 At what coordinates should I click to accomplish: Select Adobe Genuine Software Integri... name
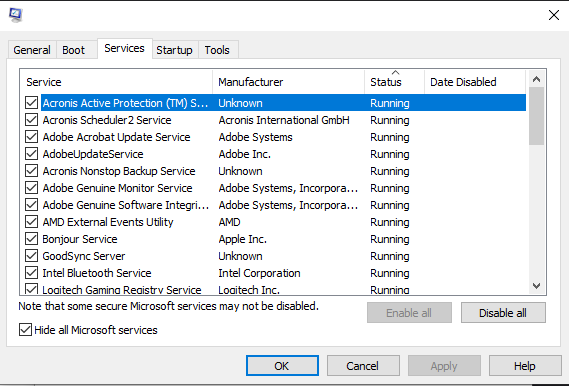click(126, 205)
